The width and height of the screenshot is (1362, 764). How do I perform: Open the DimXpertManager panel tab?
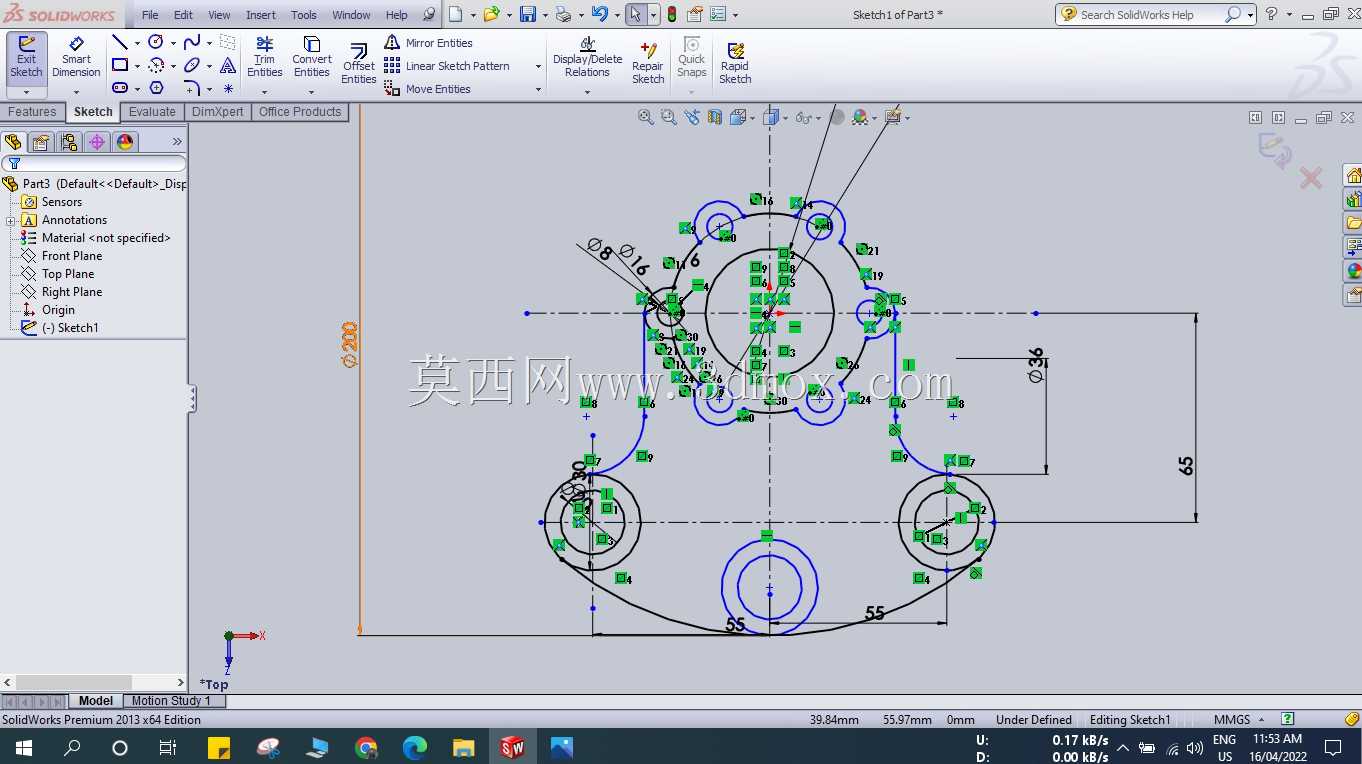97,142
